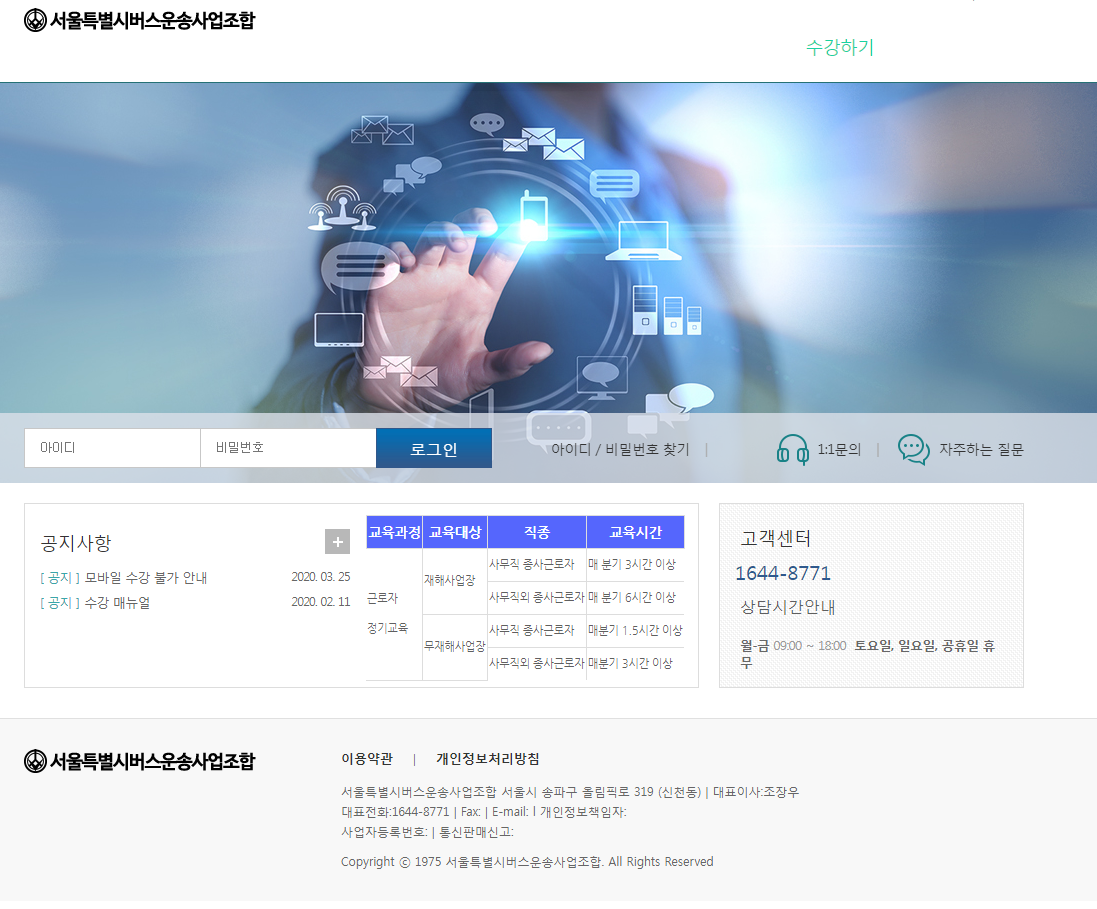Open the 이용약관 page from the footer
Image resolution: width=1097 pixels, height=909 pixels.
pyautogui.click(x=366, y=758)
